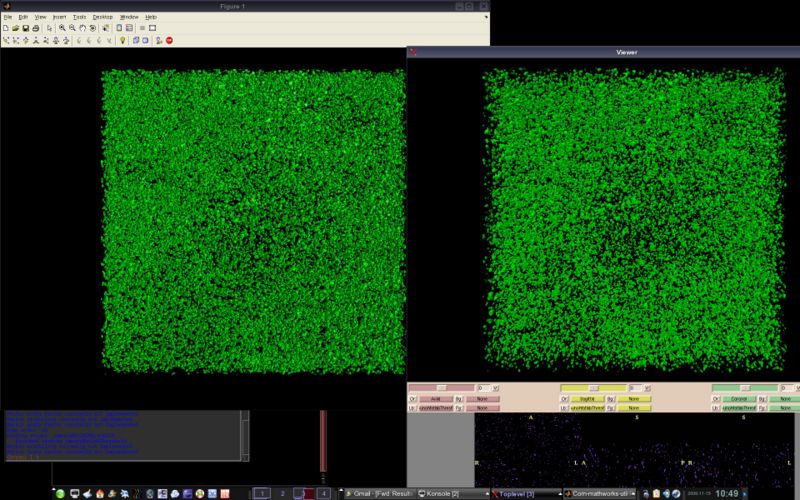The height and width of the screenshot is (500, 800).
Task: Switch to virtual desktop 4 in pager
Action: click(x=323, y=493)
